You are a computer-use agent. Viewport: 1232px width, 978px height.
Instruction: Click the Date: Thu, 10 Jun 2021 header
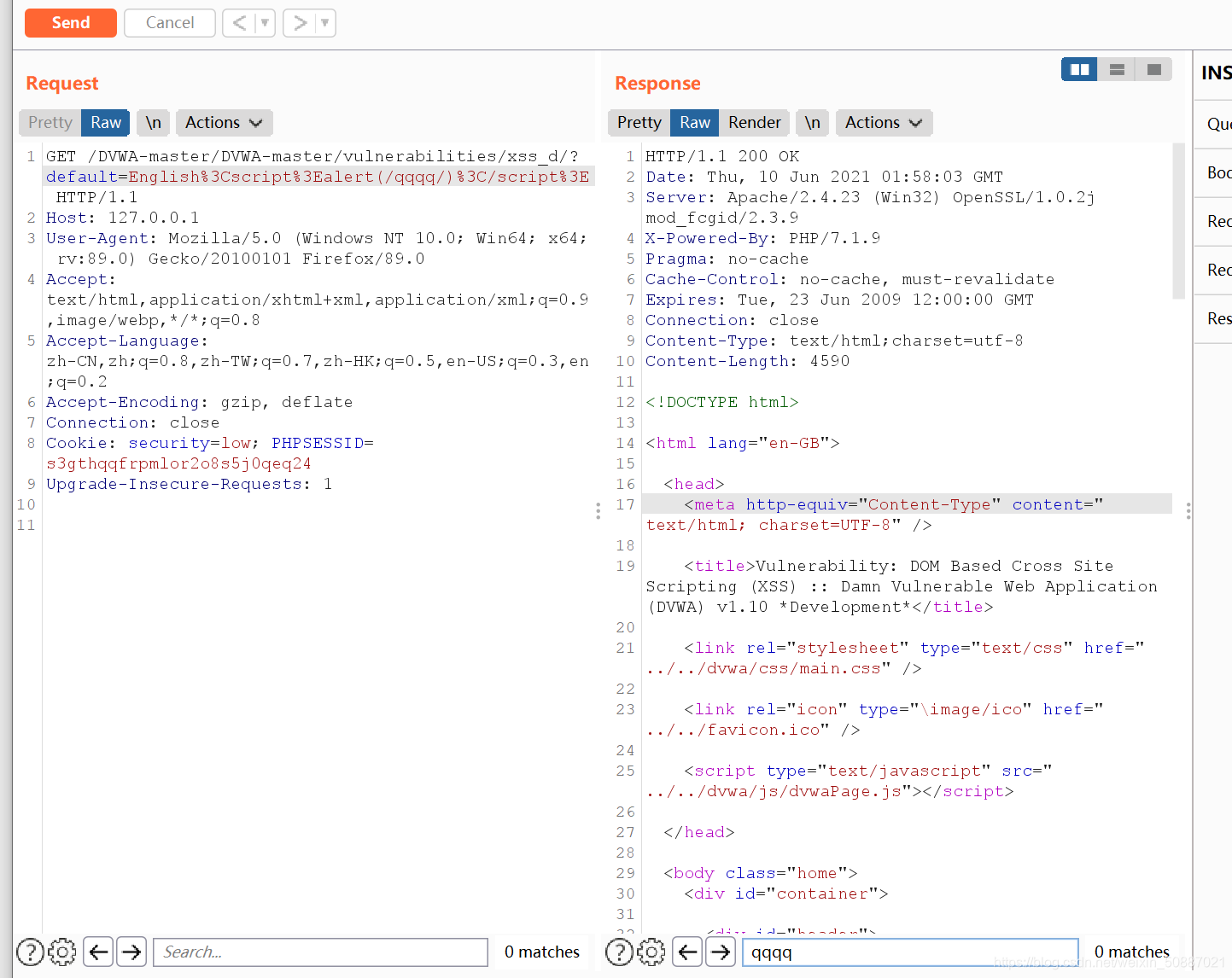click(x=824, y=177)
